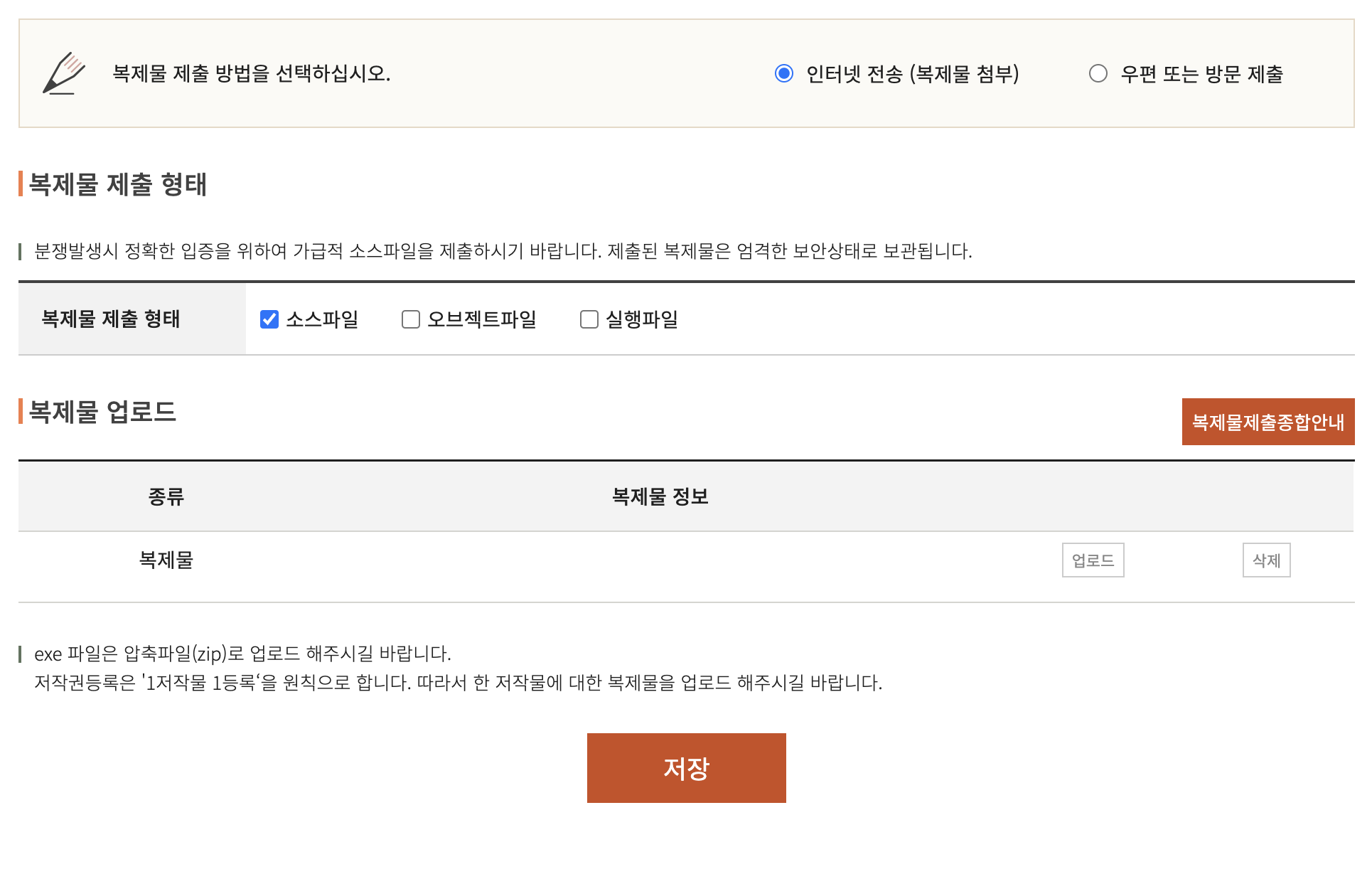
Task: Uncheck the 소스파일 checkbox
Action: 269,319
